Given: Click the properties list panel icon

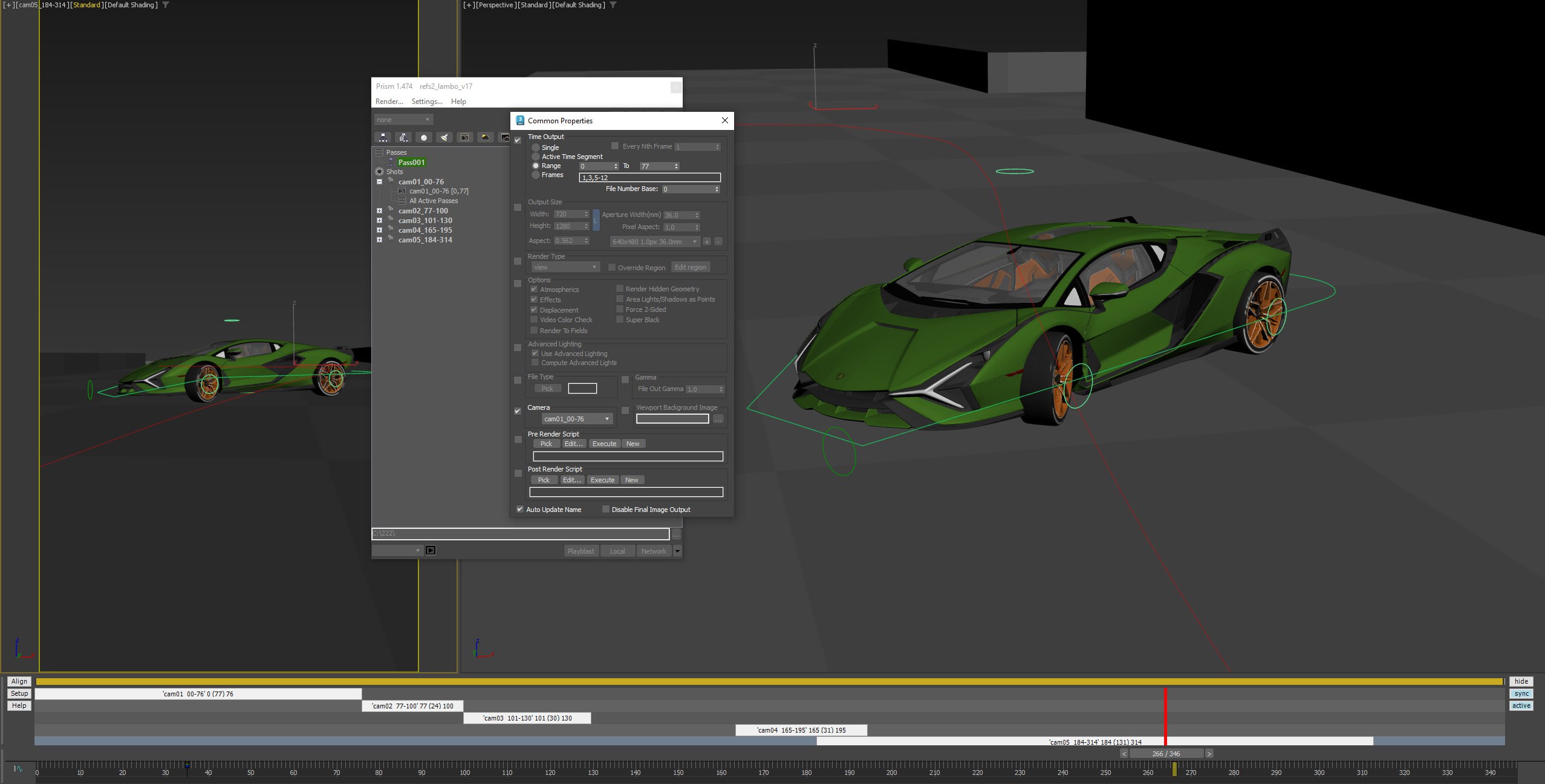Looking at the screenshot, I should tap(464, 138).
